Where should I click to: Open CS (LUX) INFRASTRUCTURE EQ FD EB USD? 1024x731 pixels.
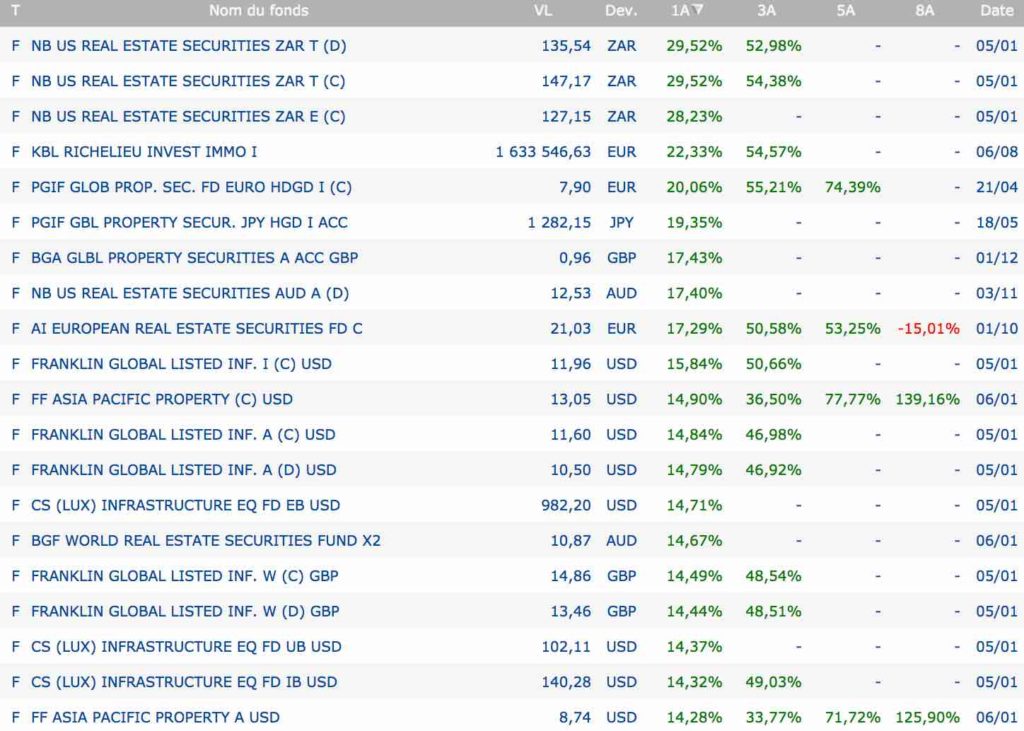pos(185,504)
